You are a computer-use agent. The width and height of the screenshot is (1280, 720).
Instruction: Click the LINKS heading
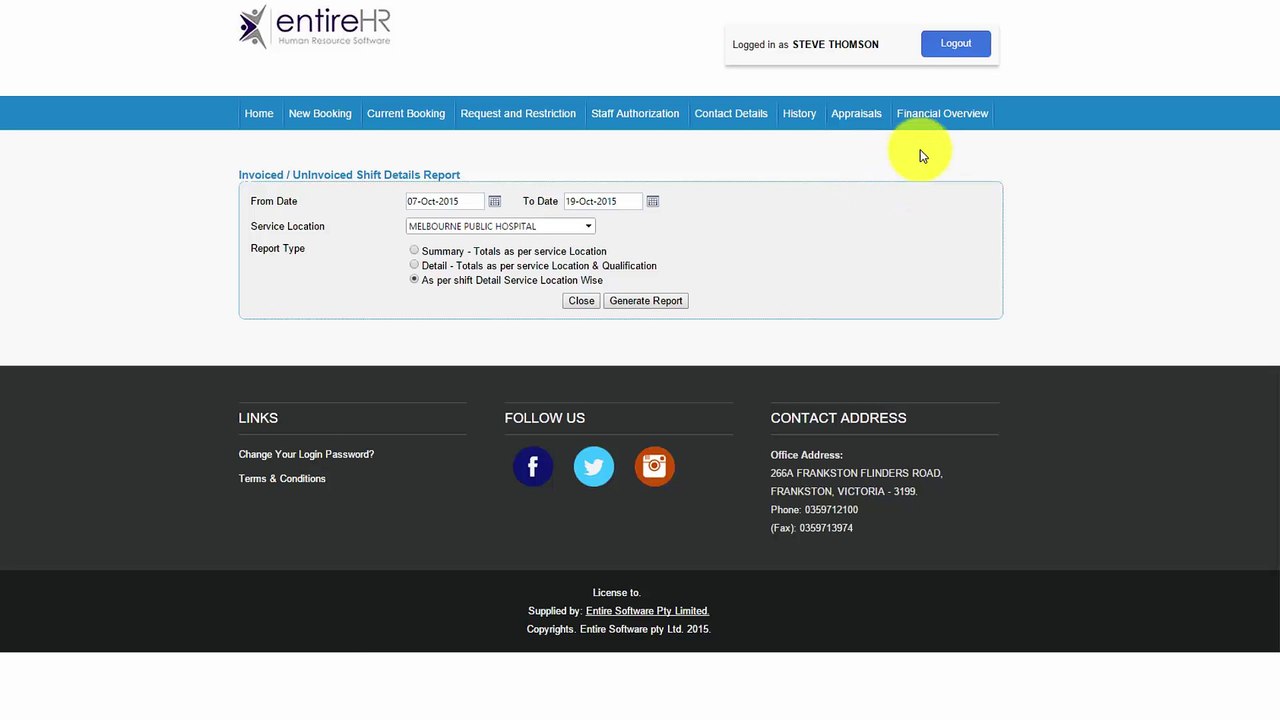[258, 418]
